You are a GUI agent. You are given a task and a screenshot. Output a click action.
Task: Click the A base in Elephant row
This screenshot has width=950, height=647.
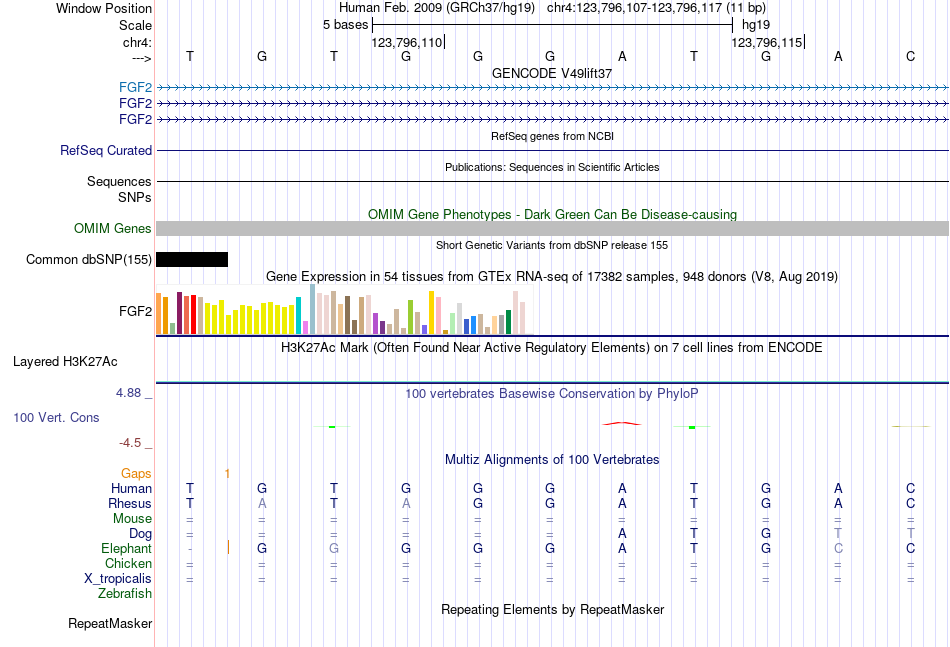[622, 548]
